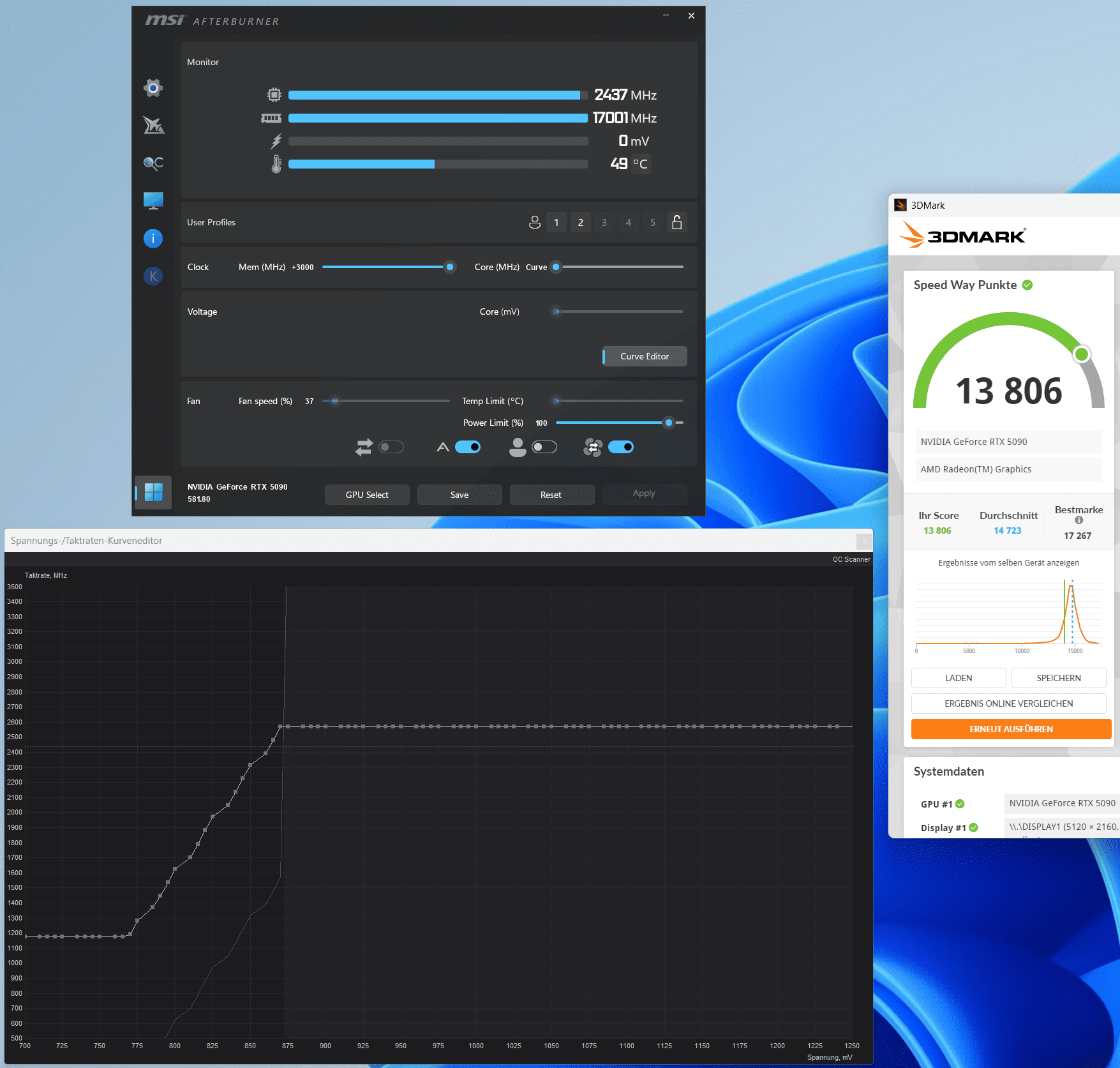
Task: Open Afterburner settings via the gear icon
Action: (153, 87)
